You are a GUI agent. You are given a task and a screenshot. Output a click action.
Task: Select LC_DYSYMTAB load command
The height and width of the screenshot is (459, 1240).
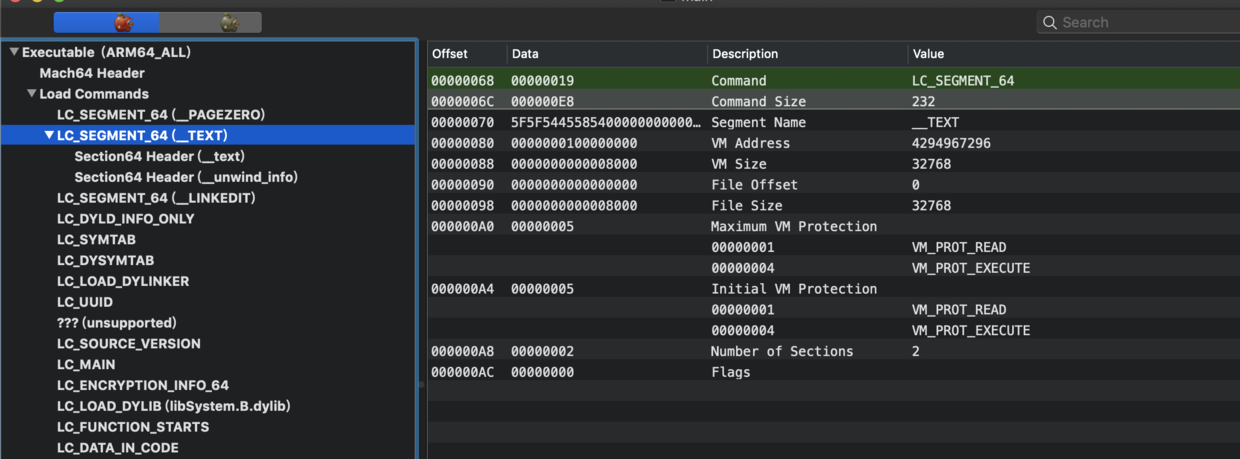tap(105, 260)
